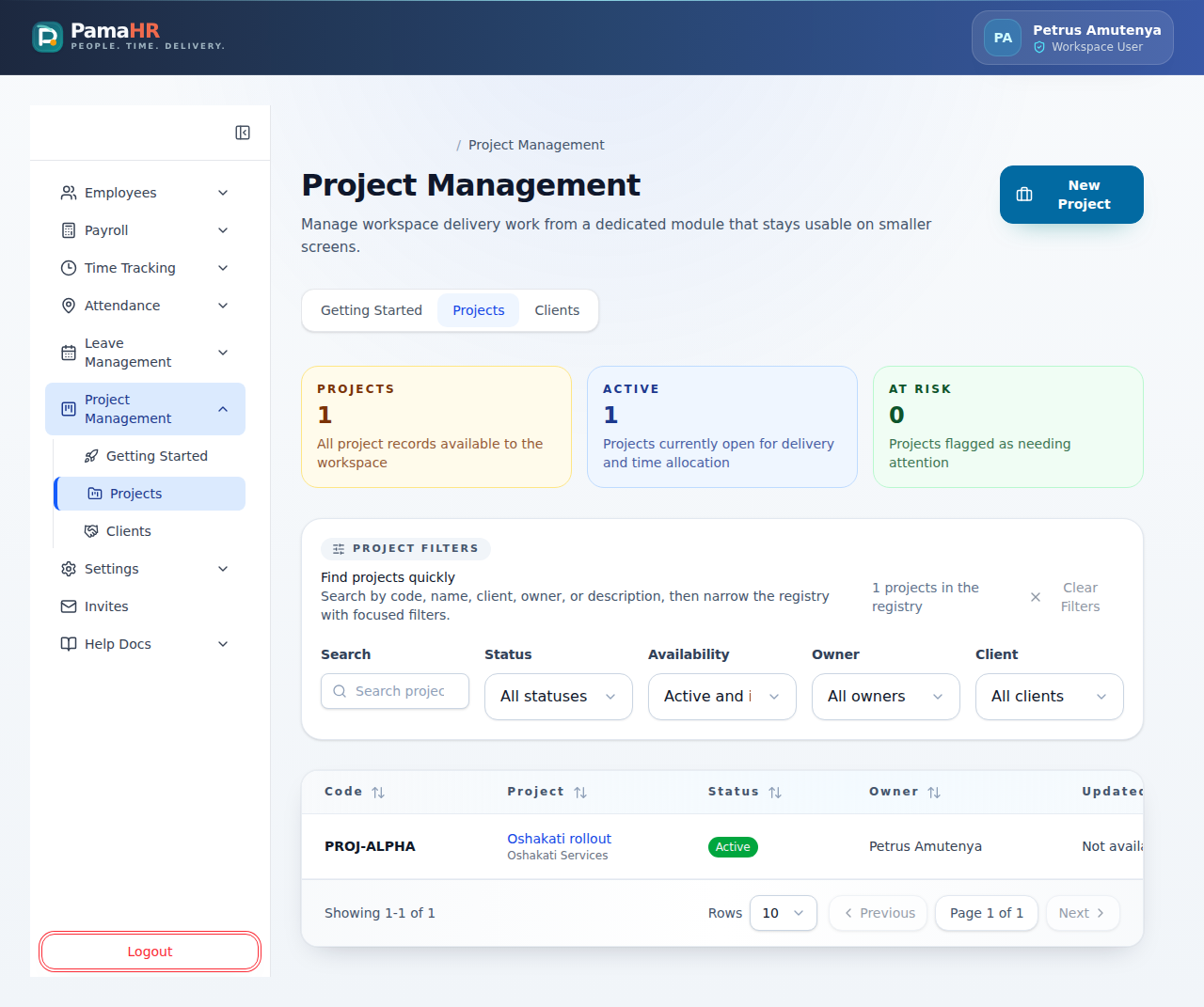Click the Project Management board icon
This screenshot has width=1204, height=1007.
[x=69, y=409]
